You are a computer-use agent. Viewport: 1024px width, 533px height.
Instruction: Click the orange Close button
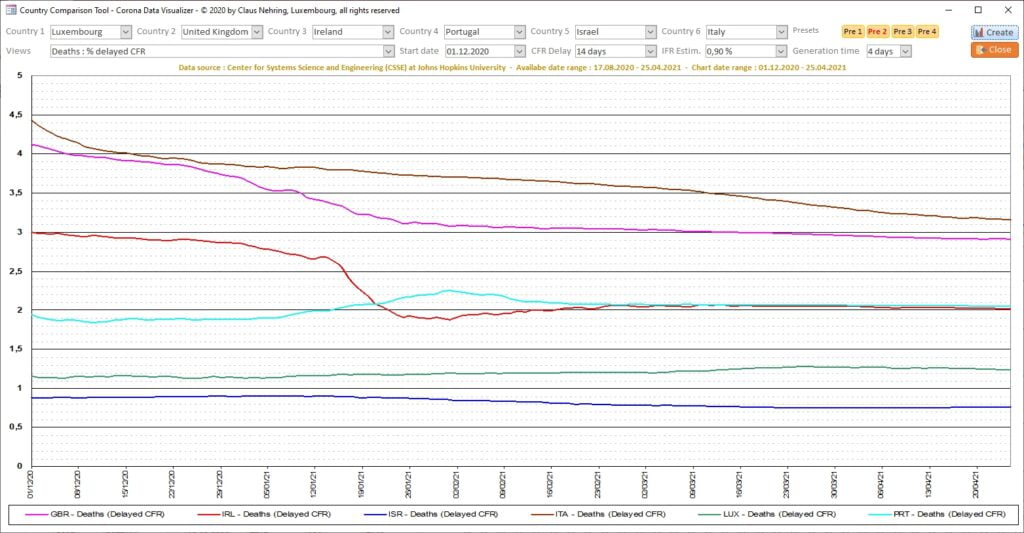click(993, 50)
